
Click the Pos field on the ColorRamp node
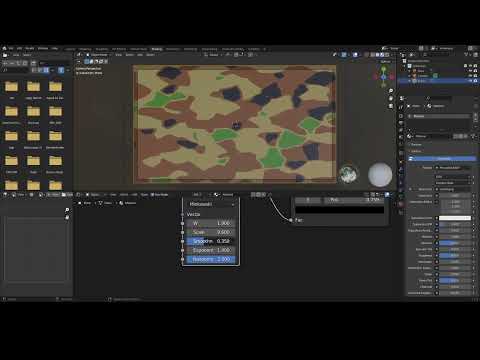[x=354, y=200]
